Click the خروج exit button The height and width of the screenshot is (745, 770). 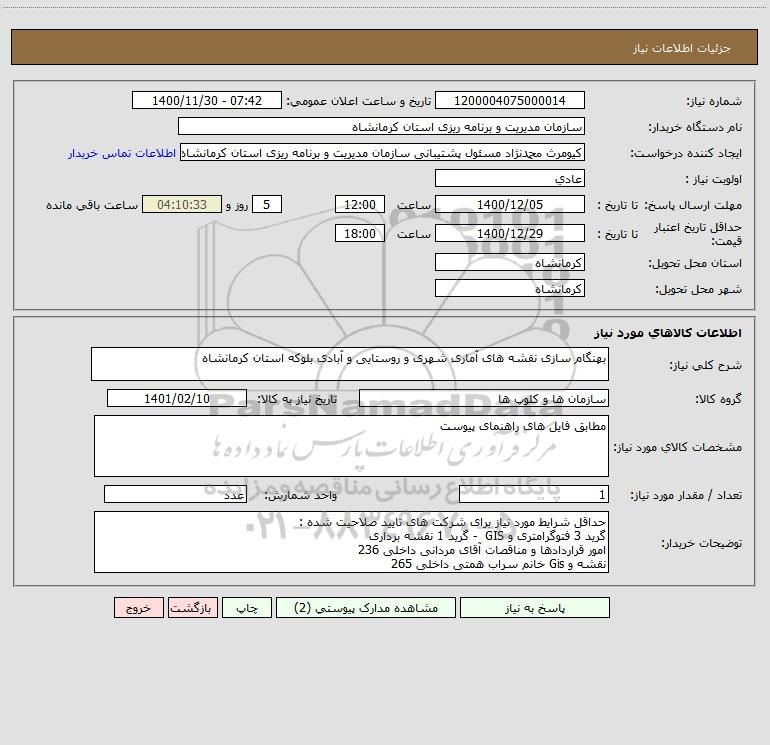pyautogui.click(x=138, y=607)
